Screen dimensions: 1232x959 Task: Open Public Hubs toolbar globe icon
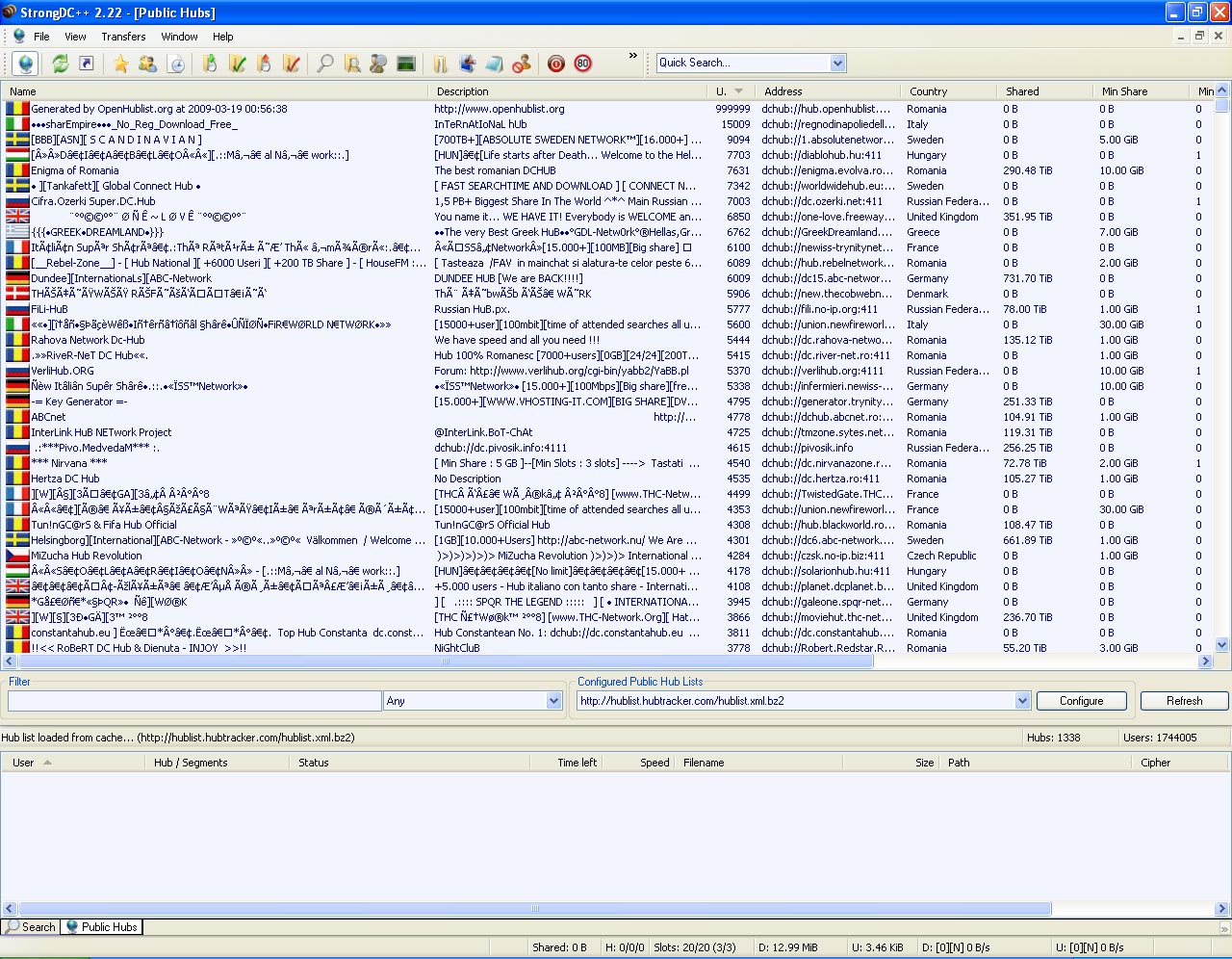tap(26, 64)
